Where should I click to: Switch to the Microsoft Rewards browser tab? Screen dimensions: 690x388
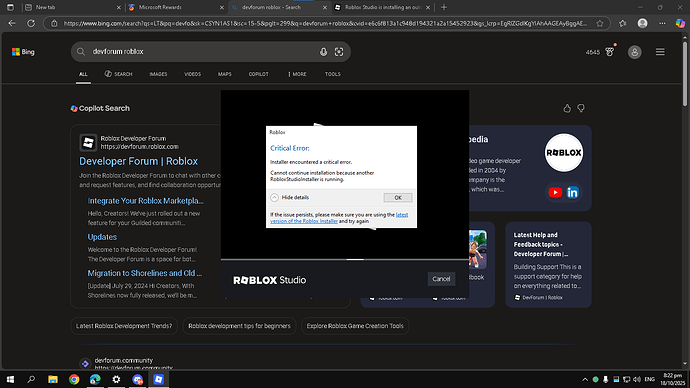tap(176, 7)
